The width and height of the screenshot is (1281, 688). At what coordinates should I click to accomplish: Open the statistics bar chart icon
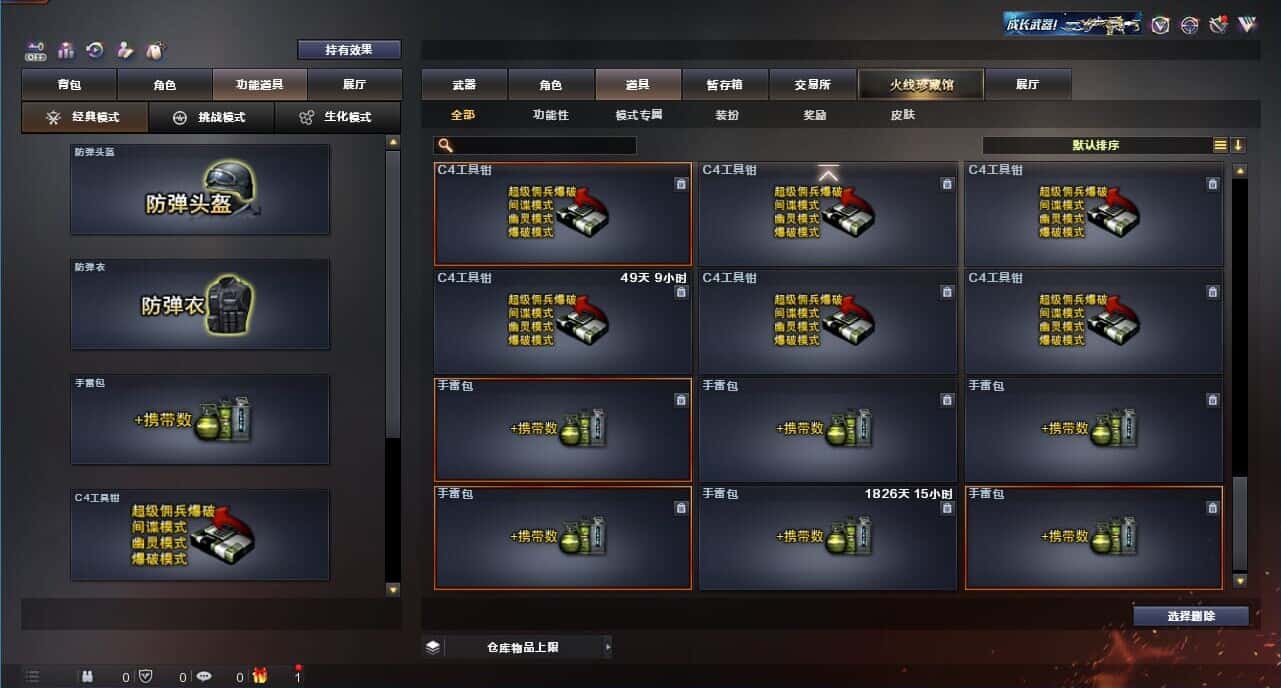[x=66, y=50]
